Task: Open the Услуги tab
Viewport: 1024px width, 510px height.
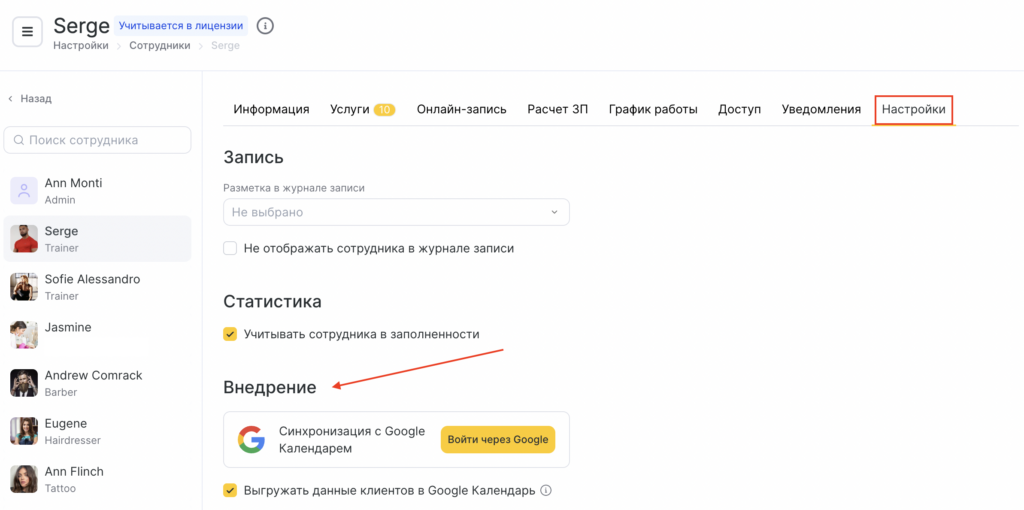Action: (350, 109)
